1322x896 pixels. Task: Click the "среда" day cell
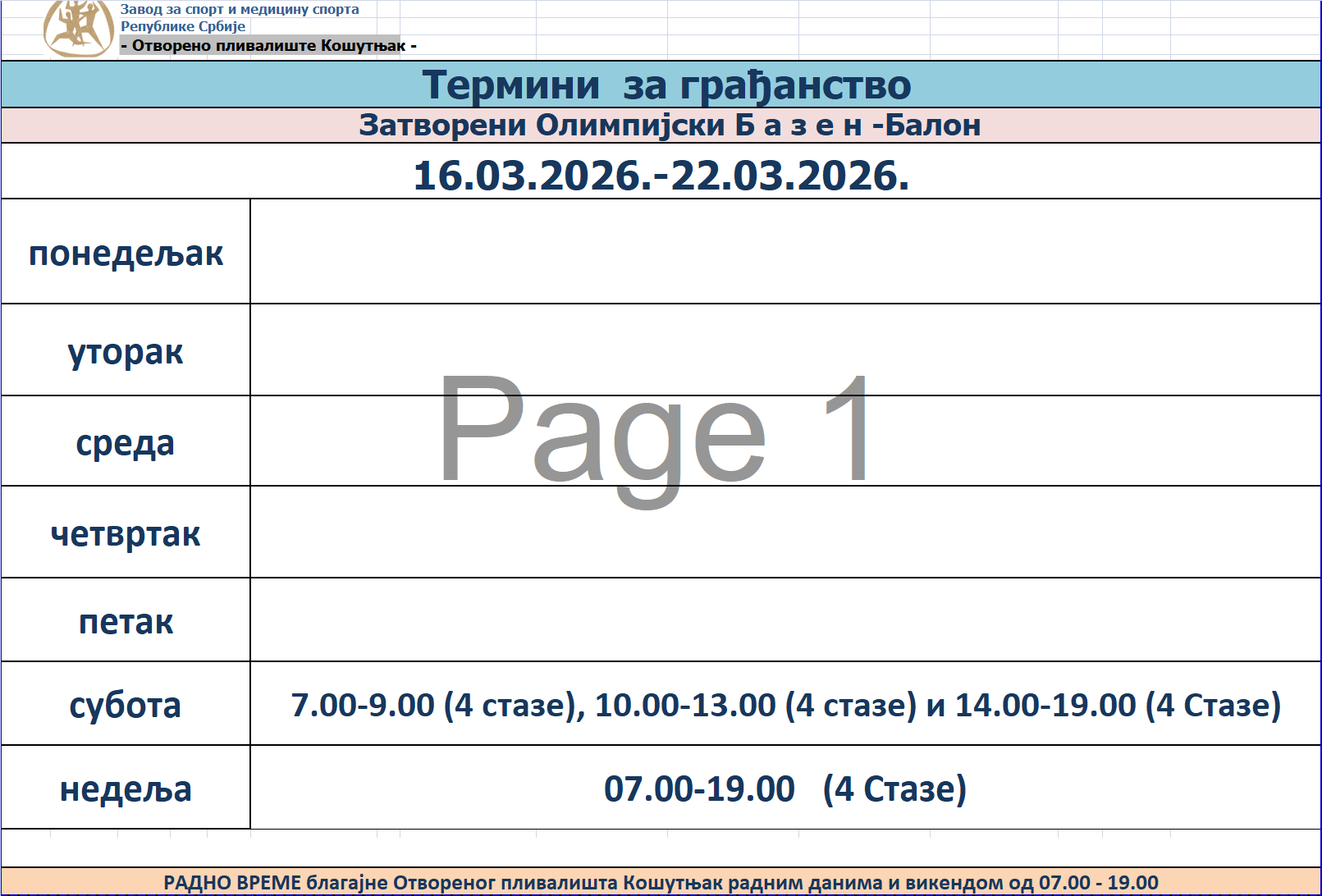(126, 442)
